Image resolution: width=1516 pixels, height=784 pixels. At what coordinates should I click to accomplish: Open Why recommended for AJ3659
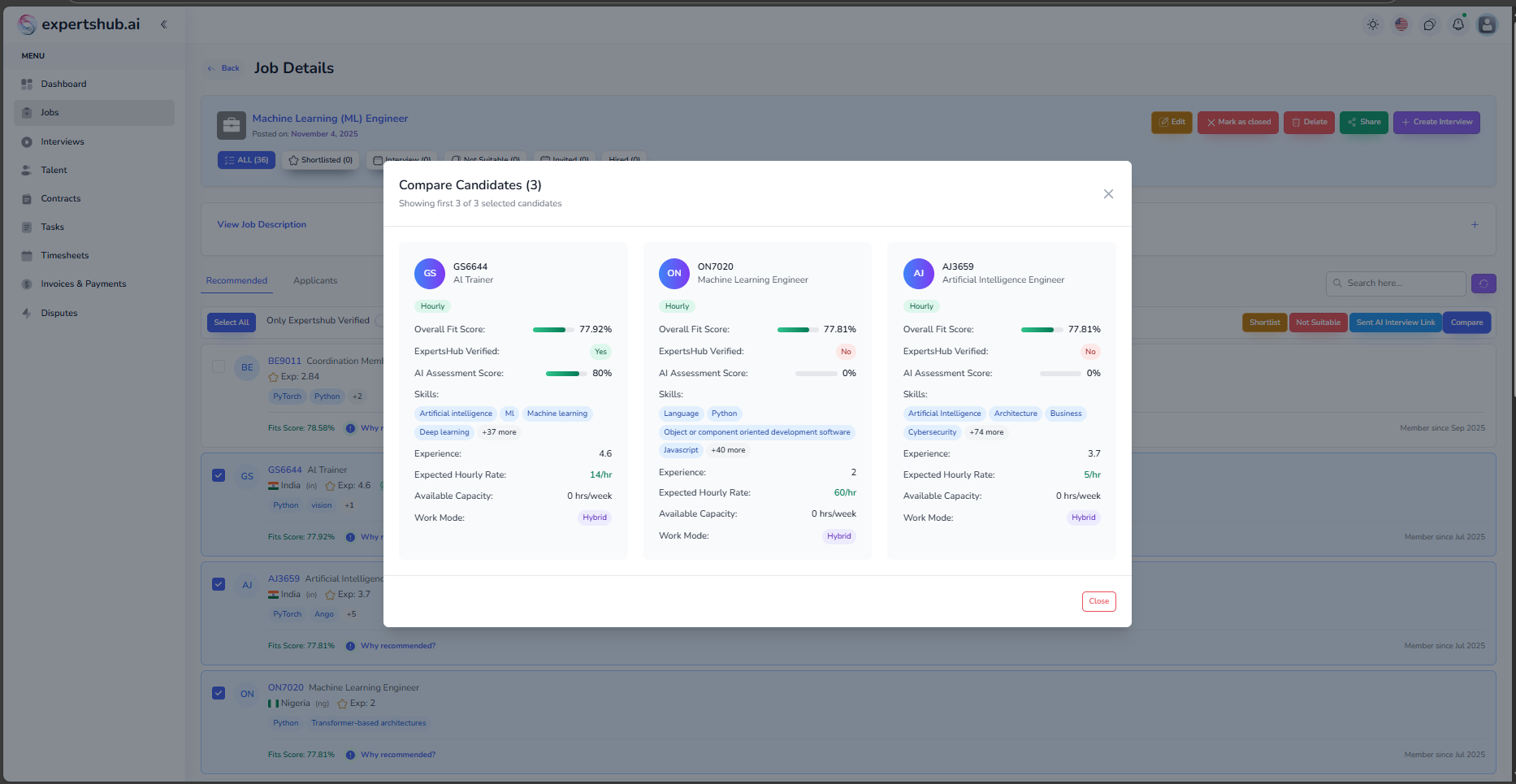[398, 646]
